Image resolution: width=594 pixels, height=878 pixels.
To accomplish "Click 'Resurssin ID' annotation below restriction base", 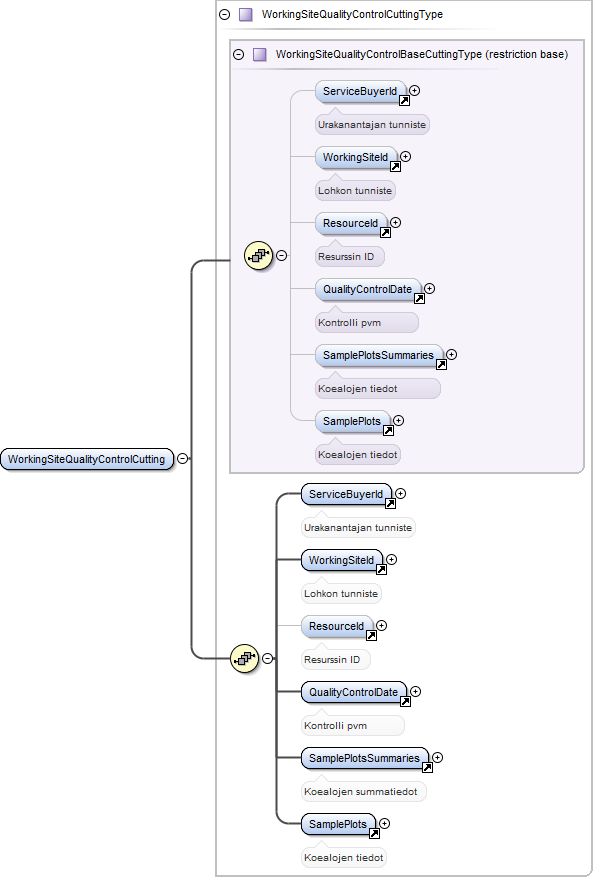I will point(336,660).
